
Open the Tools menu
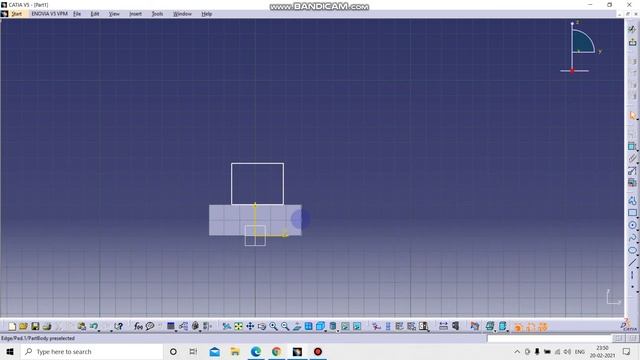click(x=157, y=14)
